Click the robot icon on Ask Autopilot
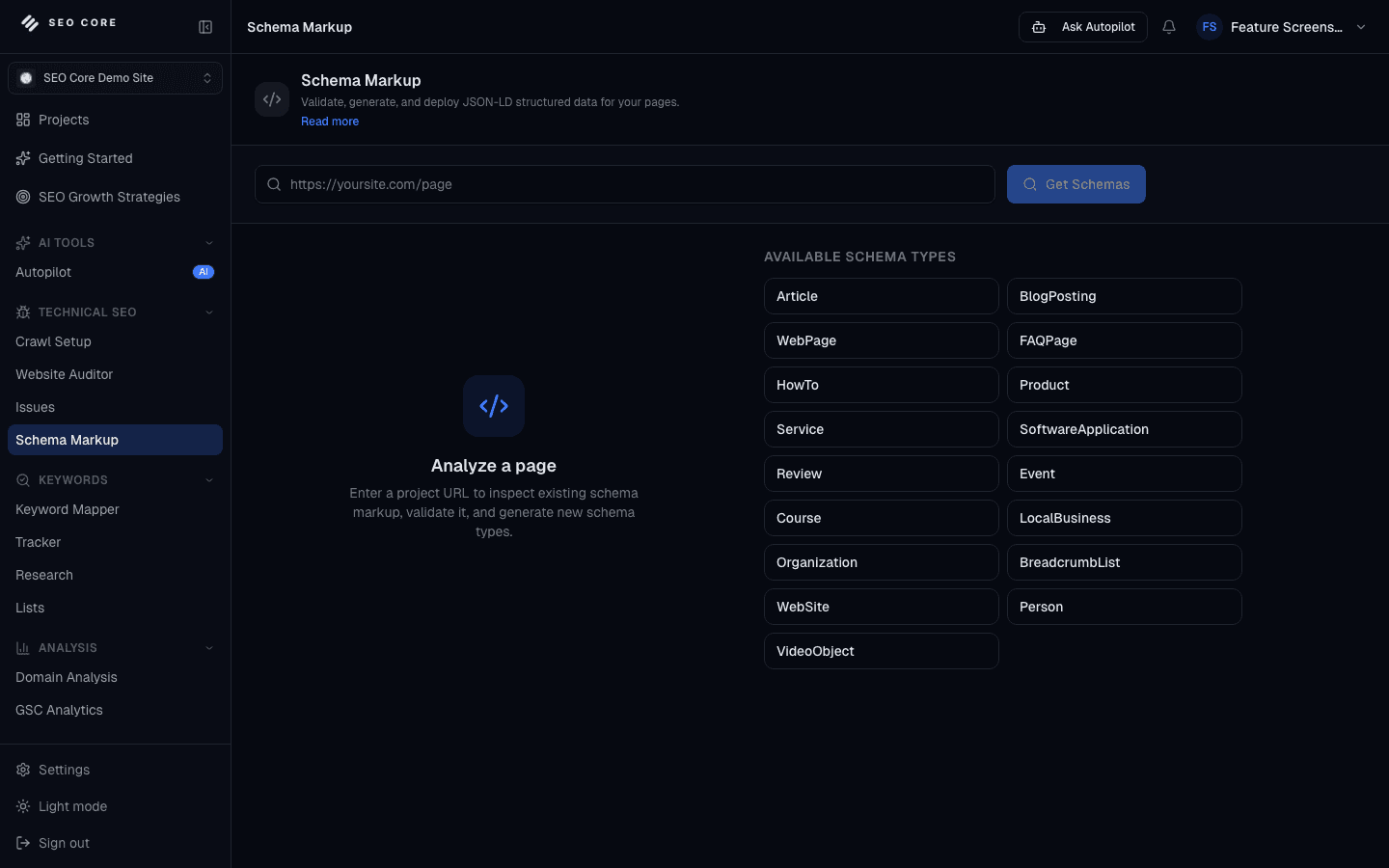The image size is (1389, 868). 1039,27
